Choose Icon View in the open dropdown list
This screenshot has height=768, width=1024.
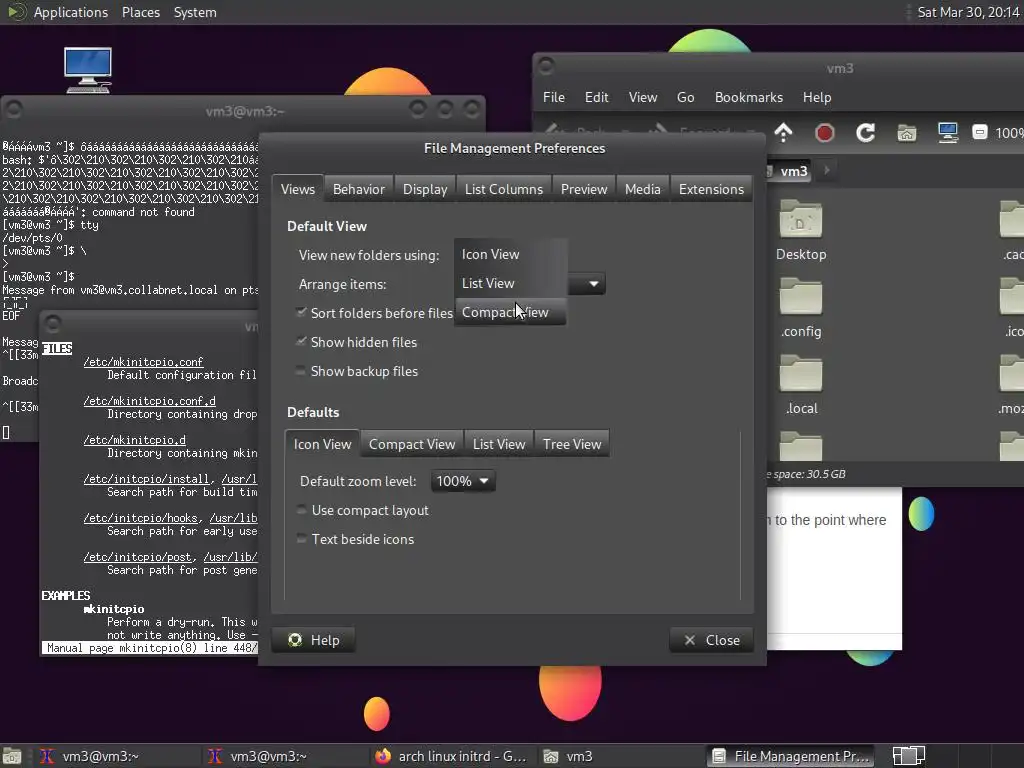(511, 255)
